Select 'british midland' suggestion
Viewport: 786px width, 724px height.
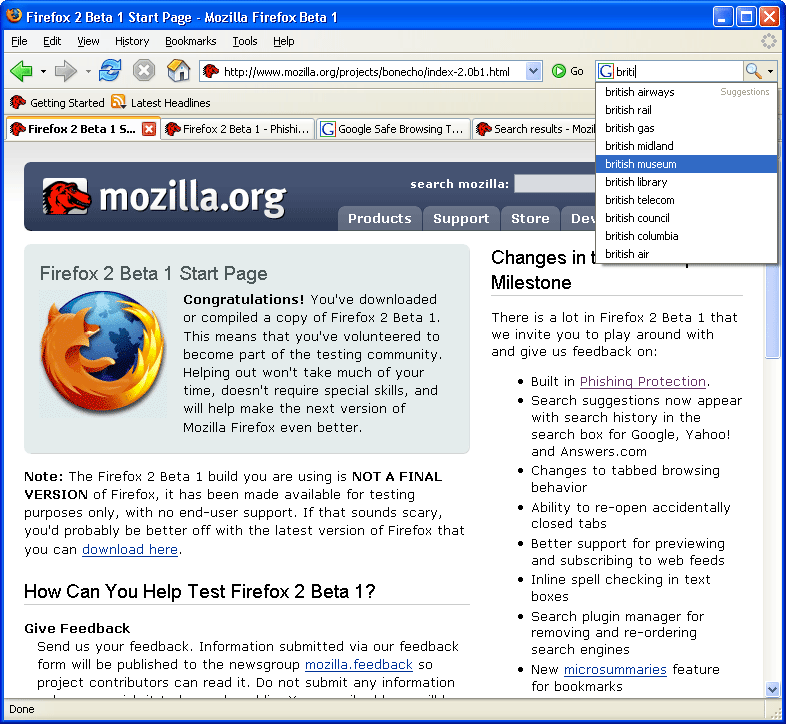[686, 146]
